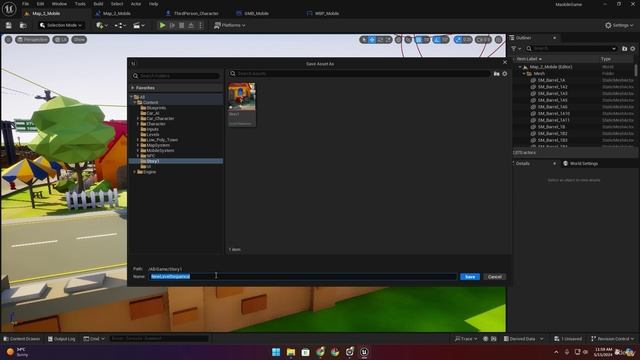The image size is (640, 360).
Task: Click the Save current level icon
Action: pos(9,25)
